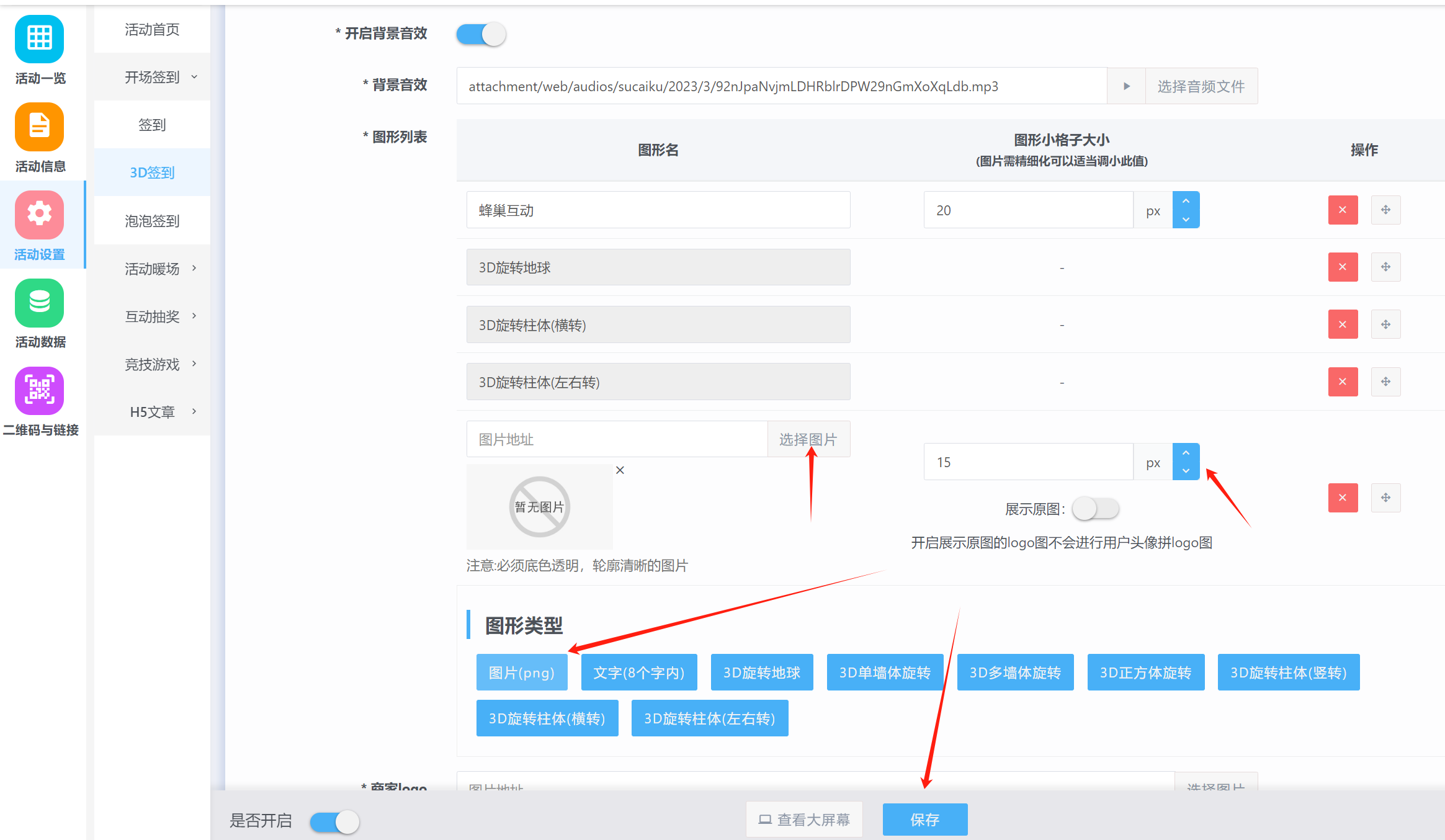1445x840 pixels.
Task: Click 查看大屏幕 button
Action: pyautogui.click(x=804, y=820)
